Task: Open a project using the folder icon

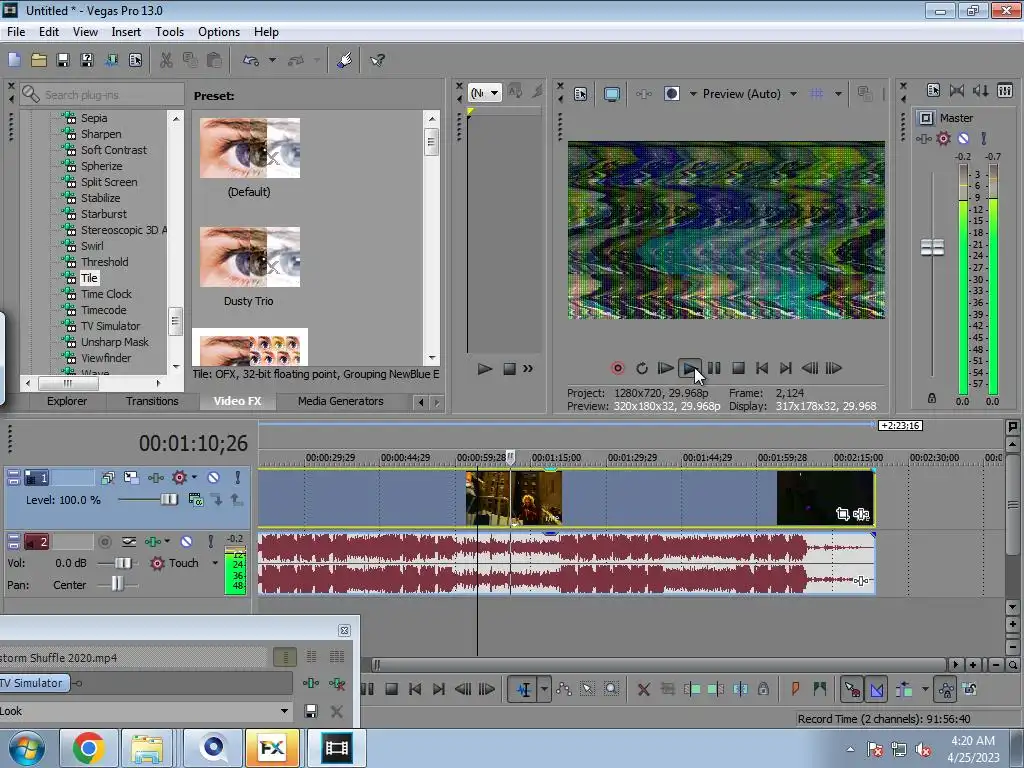Action: pyautogui.click(x=39, y=61)
